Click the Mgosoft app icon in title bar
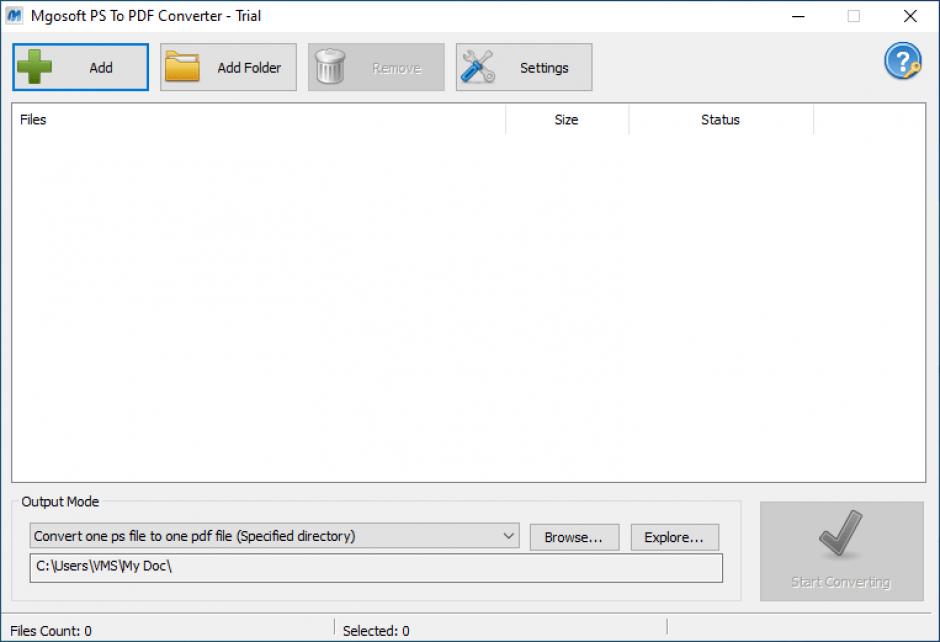This screenshot has width=940, height=642. click(x=14, y=16)
